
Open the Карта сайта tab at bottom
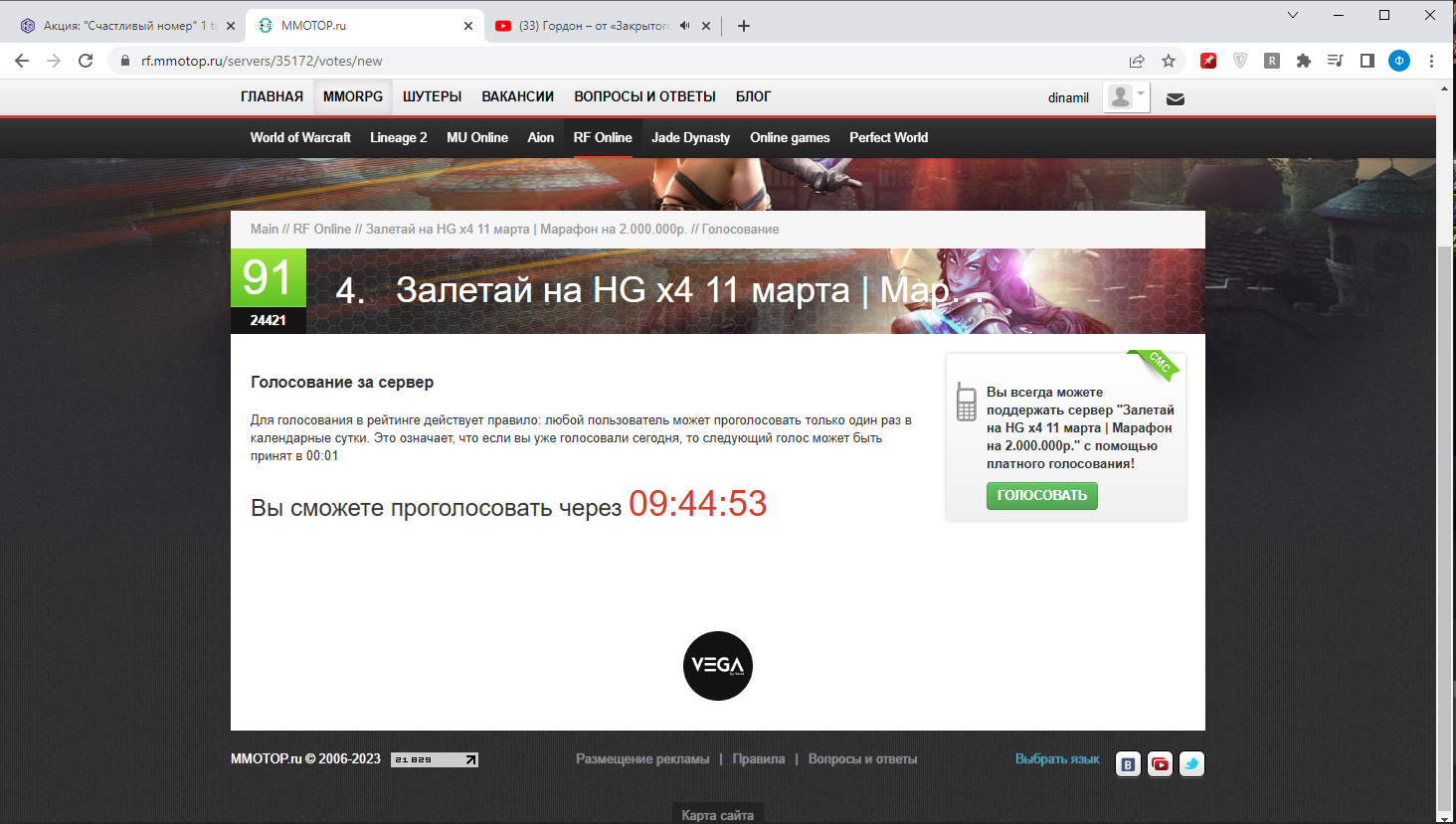pyautogui.click(x=718, y=814)
